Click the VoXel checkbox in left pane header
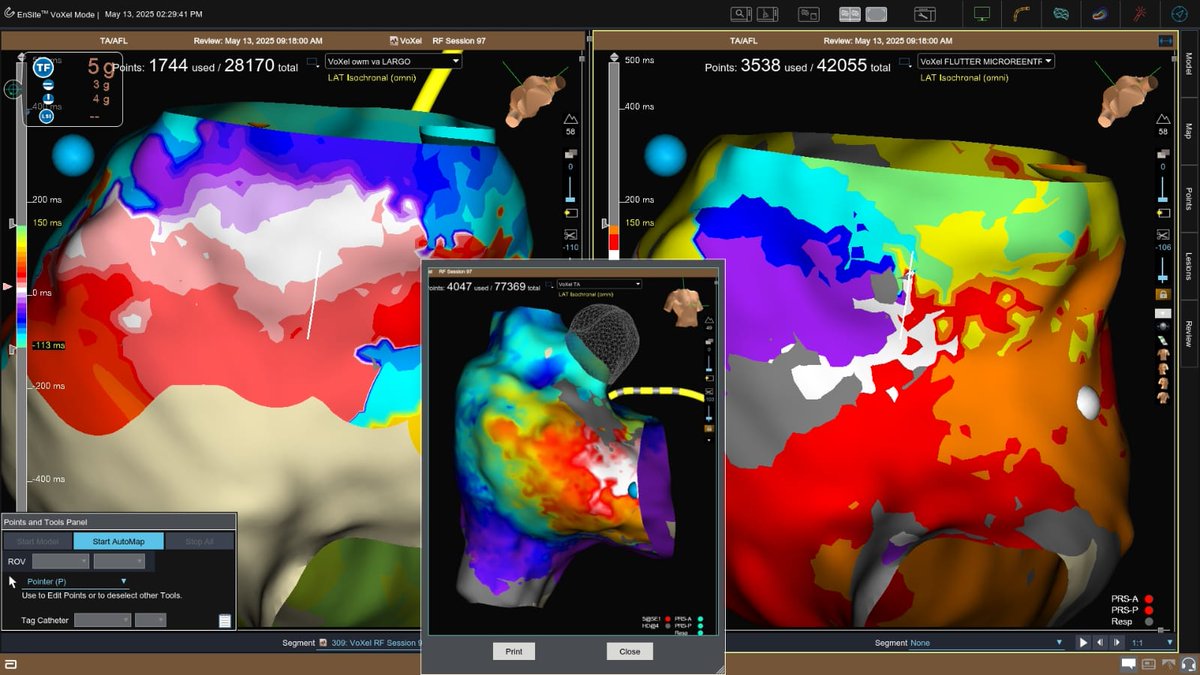 (x=393, y=41)
